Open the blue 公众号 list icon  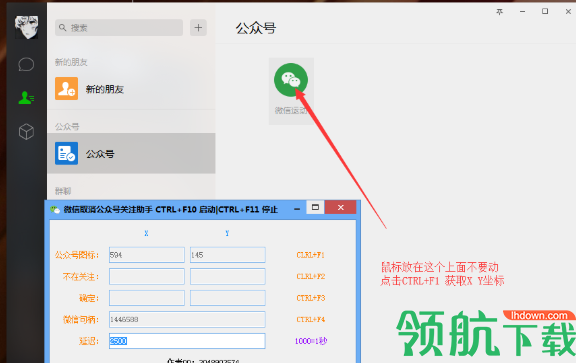point(66,153)
